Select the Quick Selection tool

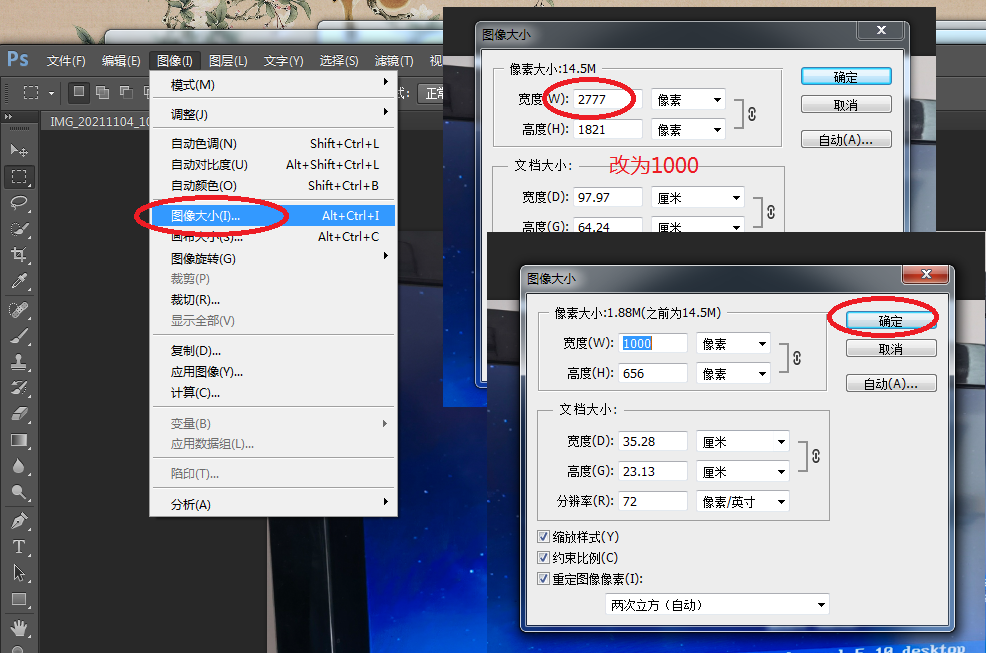click(19, 229)
